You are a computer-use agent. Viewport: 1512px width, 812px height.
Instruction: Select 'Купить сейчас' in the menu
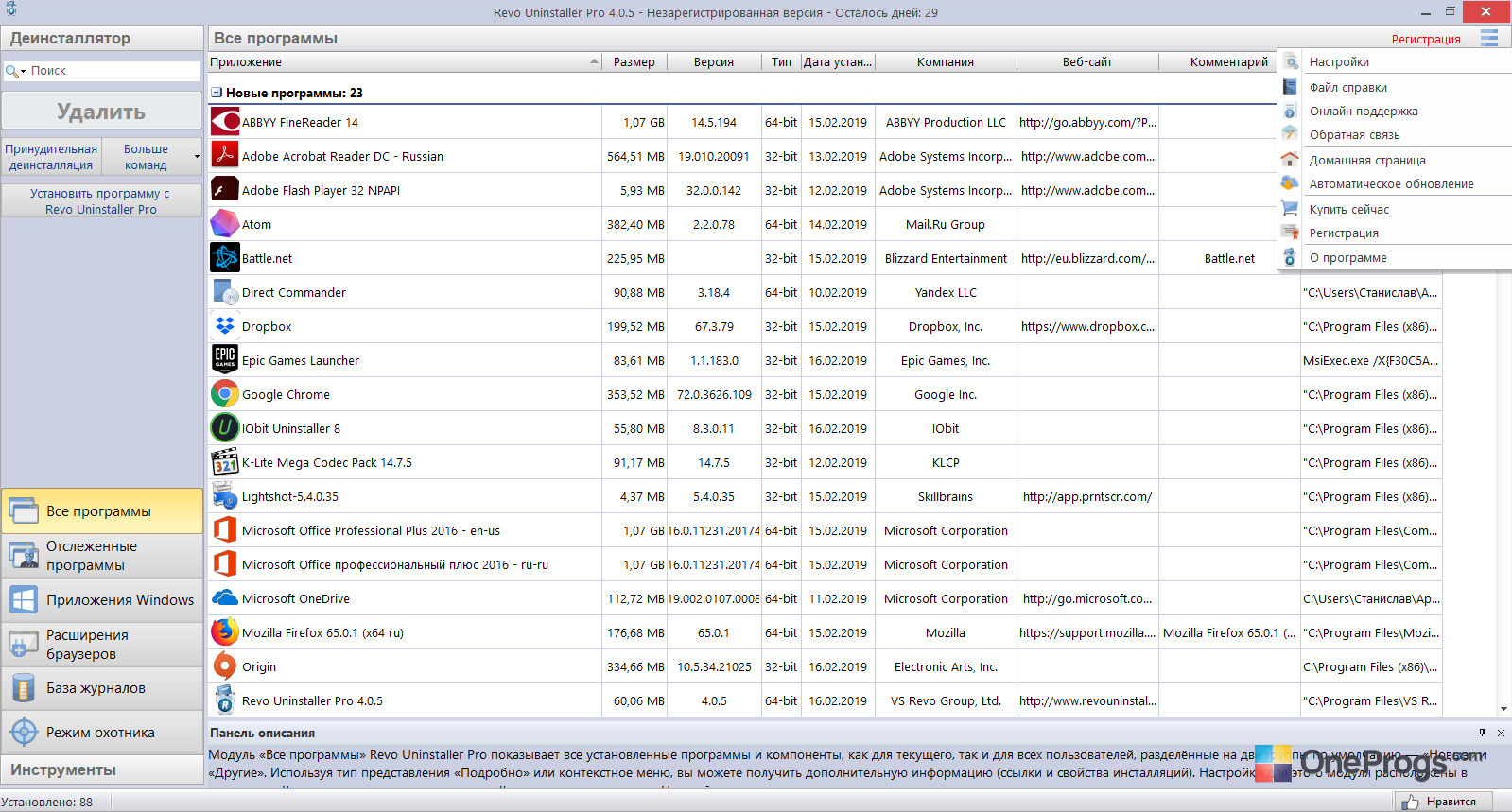click(1396, 209)
